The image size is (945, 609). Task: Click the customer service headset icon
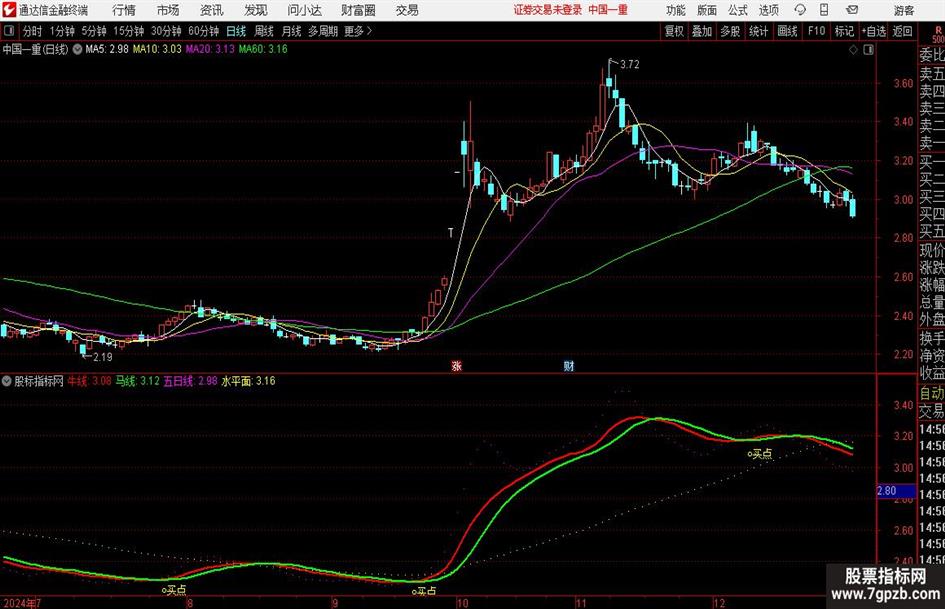click(800, 10)
